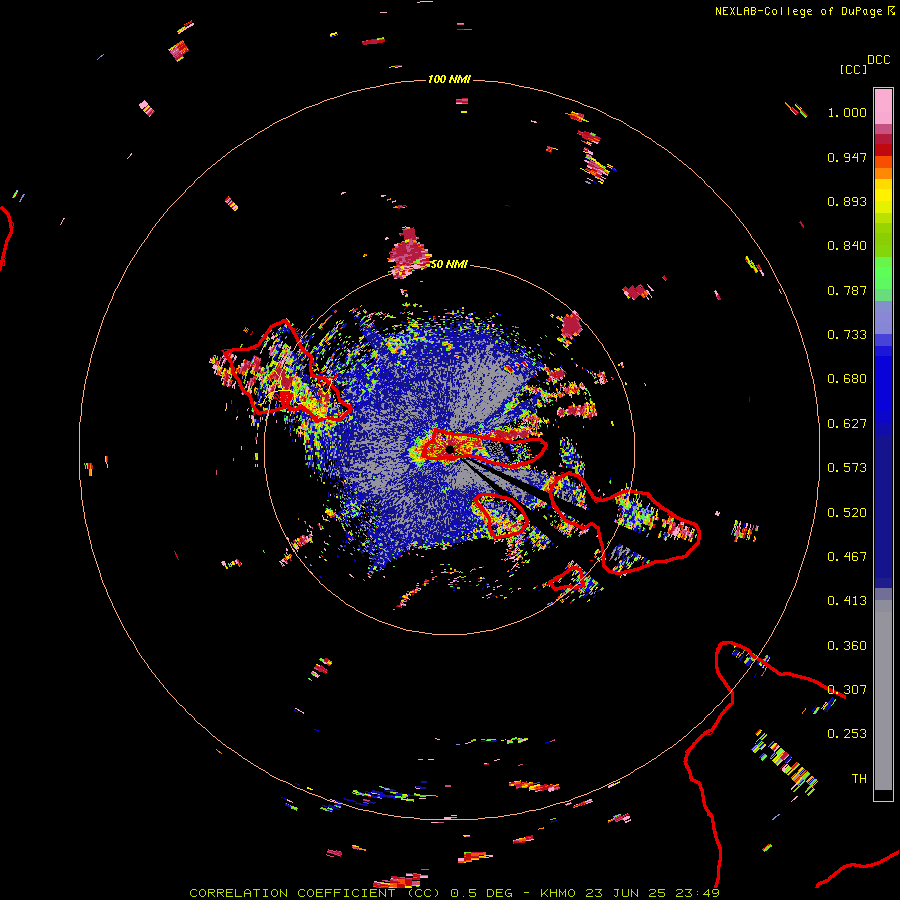Click the 0.947 color scale label

[x=847, y=157]
